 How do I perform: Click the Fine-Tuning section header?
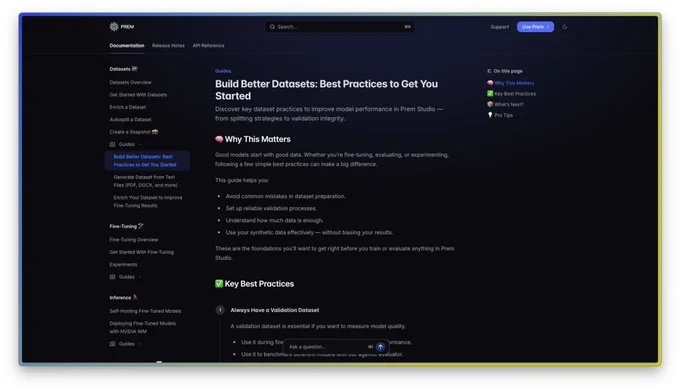[x=126, y=226]
